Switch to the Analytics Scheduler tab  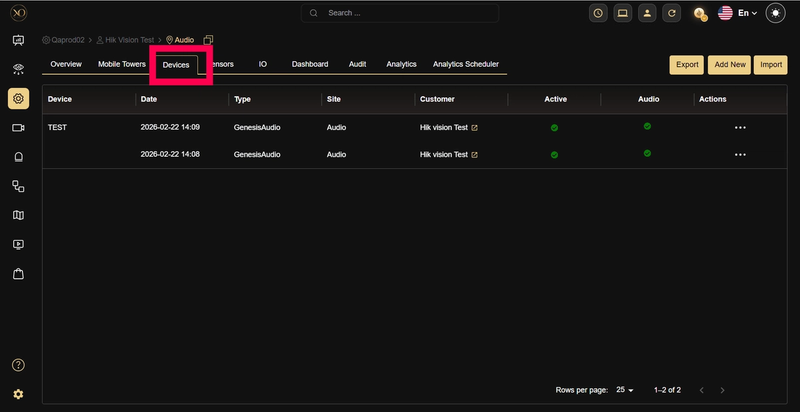(x=466, y=64)
